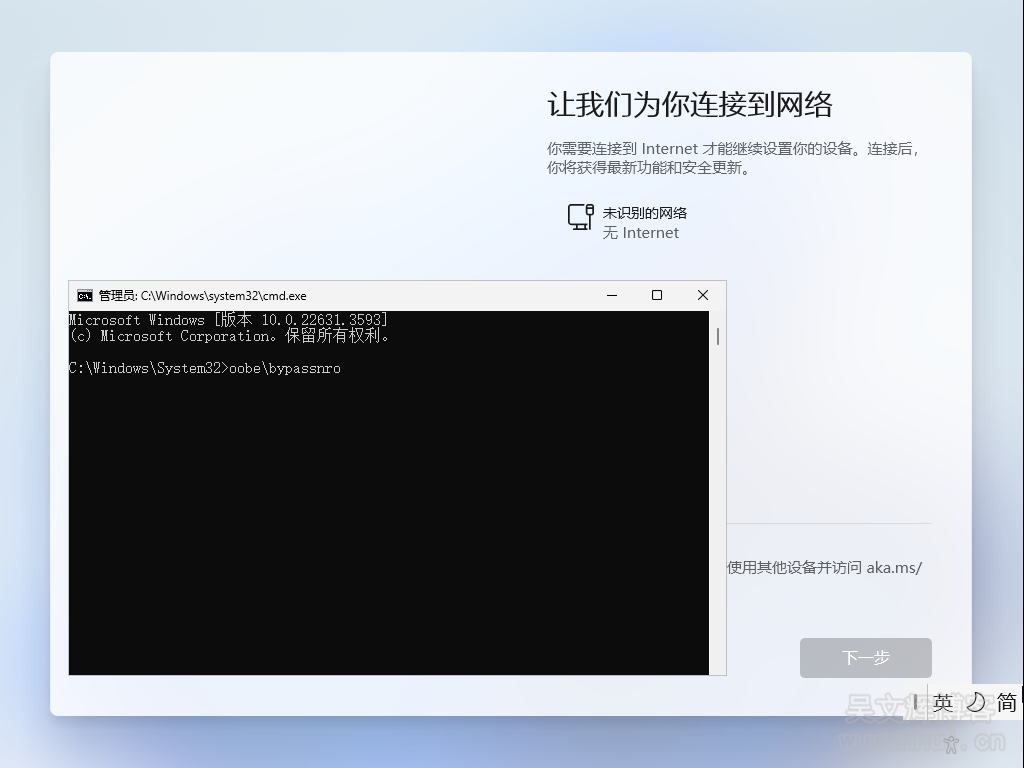The height and width of the screenshot is (768, 1024).
Task: Select the 未识别的网络 network entry
Action: pos(644,213)
